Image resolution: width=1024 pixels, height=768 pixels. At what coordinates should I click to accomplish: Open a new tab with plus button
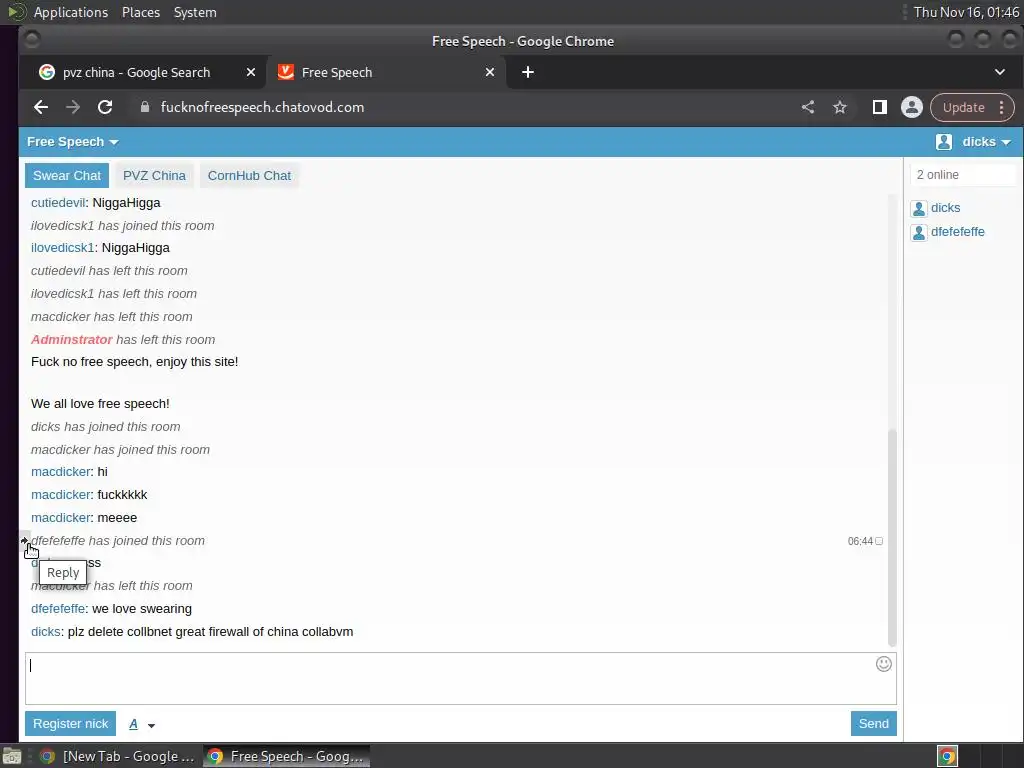pyautogui.click(x=528, y=72)
